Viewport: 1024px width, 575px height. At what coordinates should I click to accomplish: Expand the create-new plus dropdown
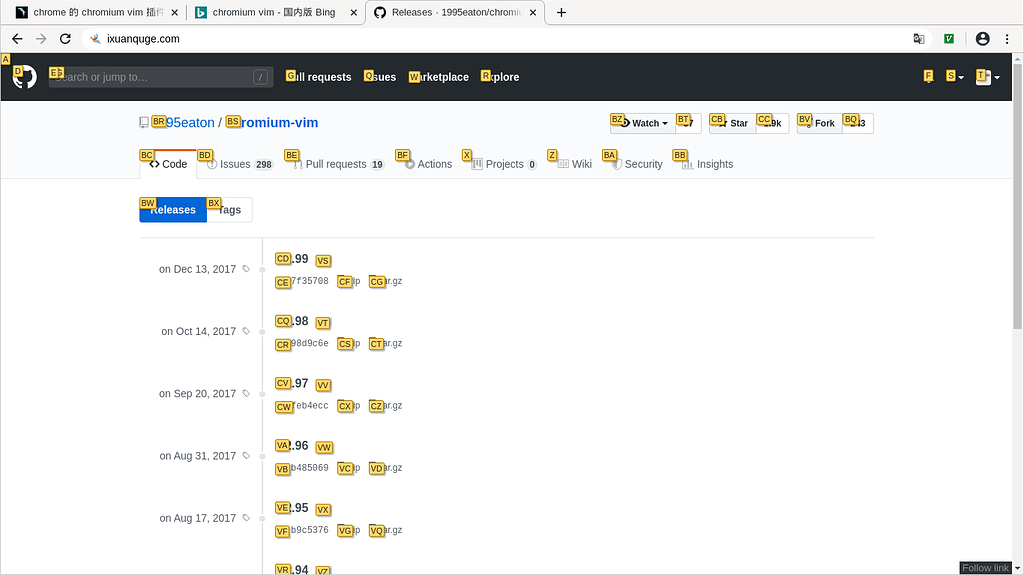coord(955,77)
